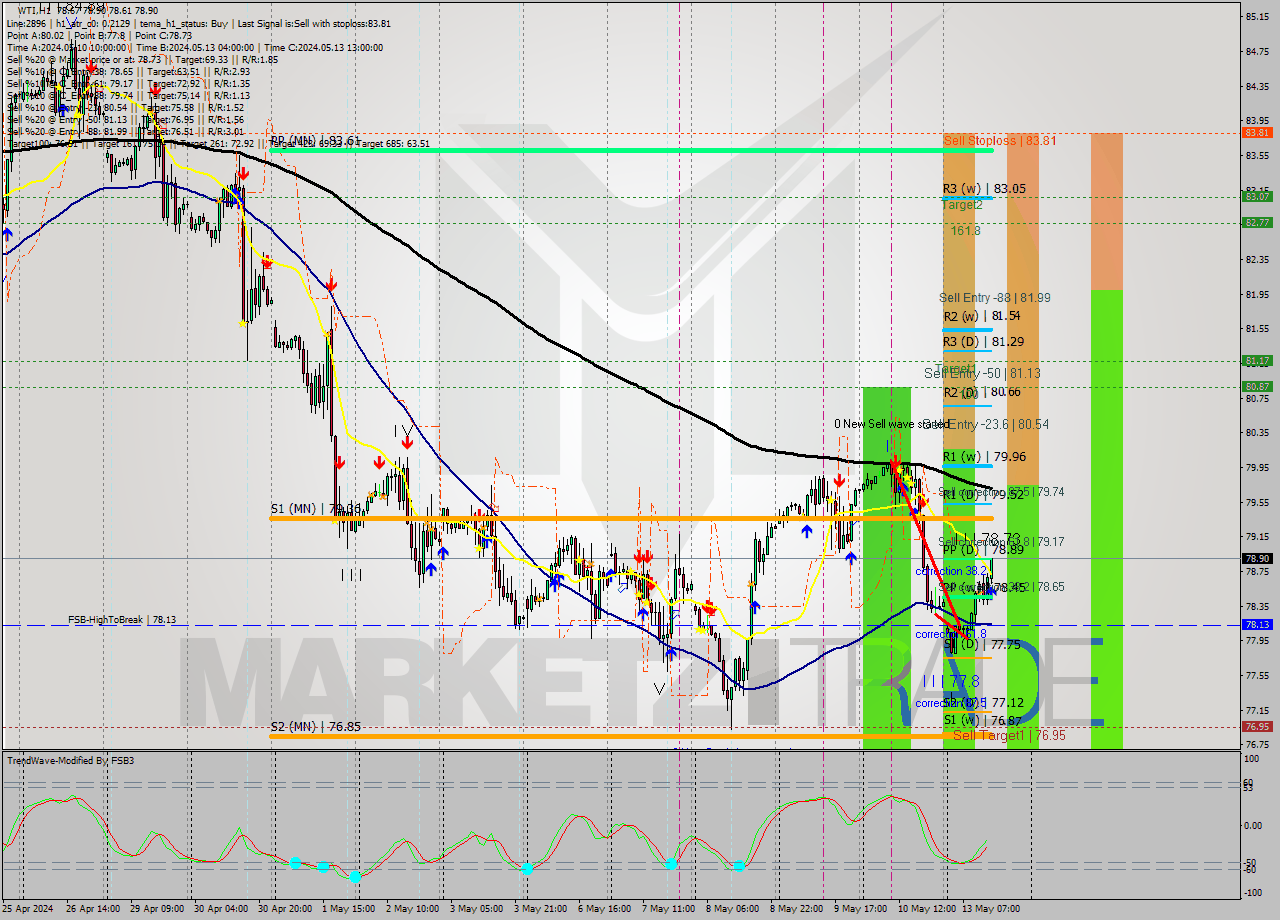Click the 'Sell Stoploss | 83.81' label
This screenshot has width=1280, height=920.
click(x=999, y=140)
